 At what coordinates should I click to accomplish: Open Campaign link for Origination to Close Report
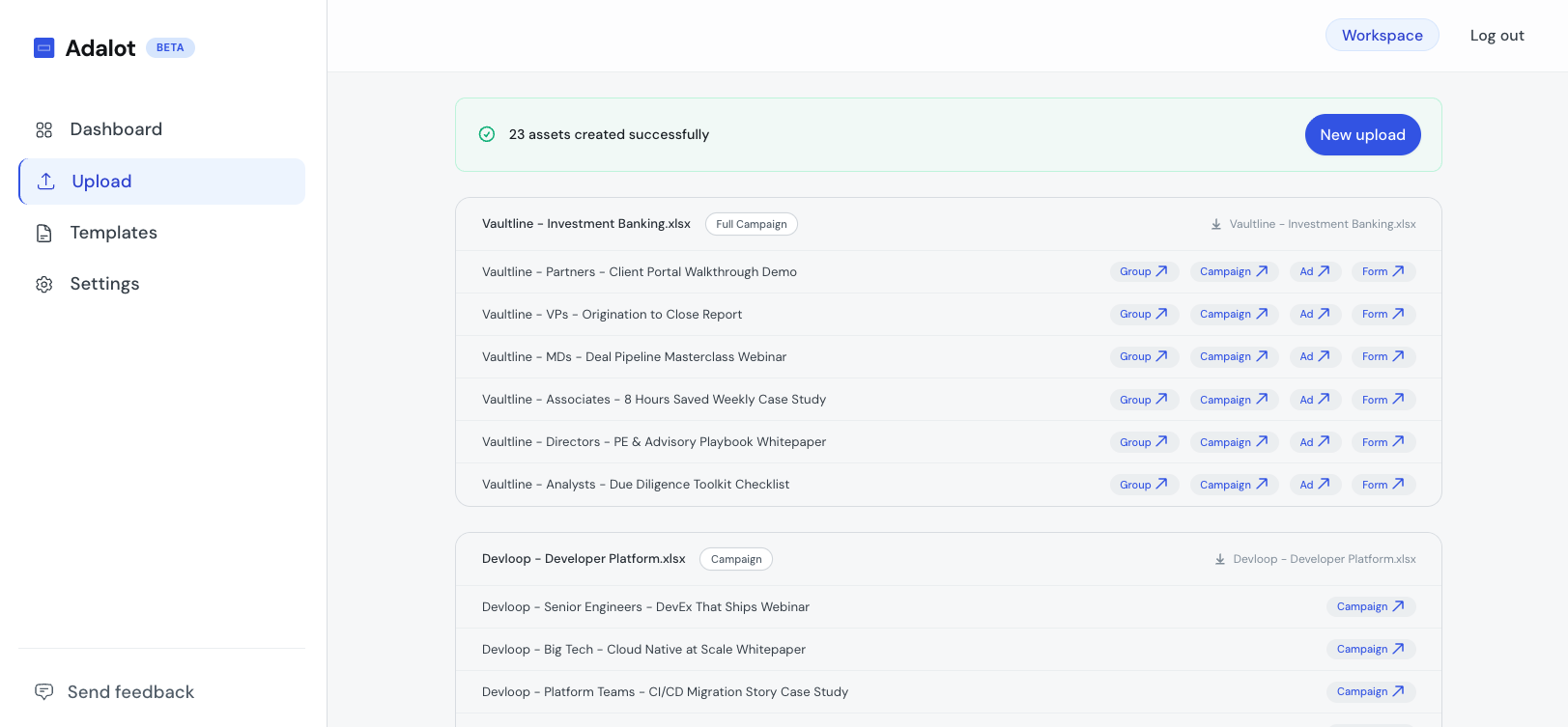coord(1234,314)
